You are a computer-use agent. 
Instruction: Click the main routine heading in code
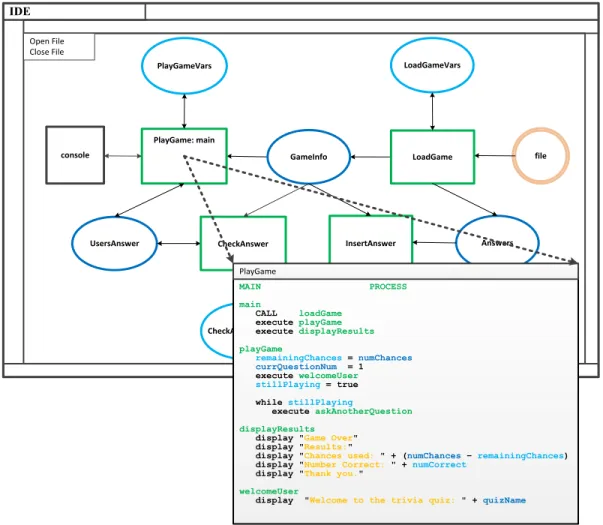[x=250, y=304]
